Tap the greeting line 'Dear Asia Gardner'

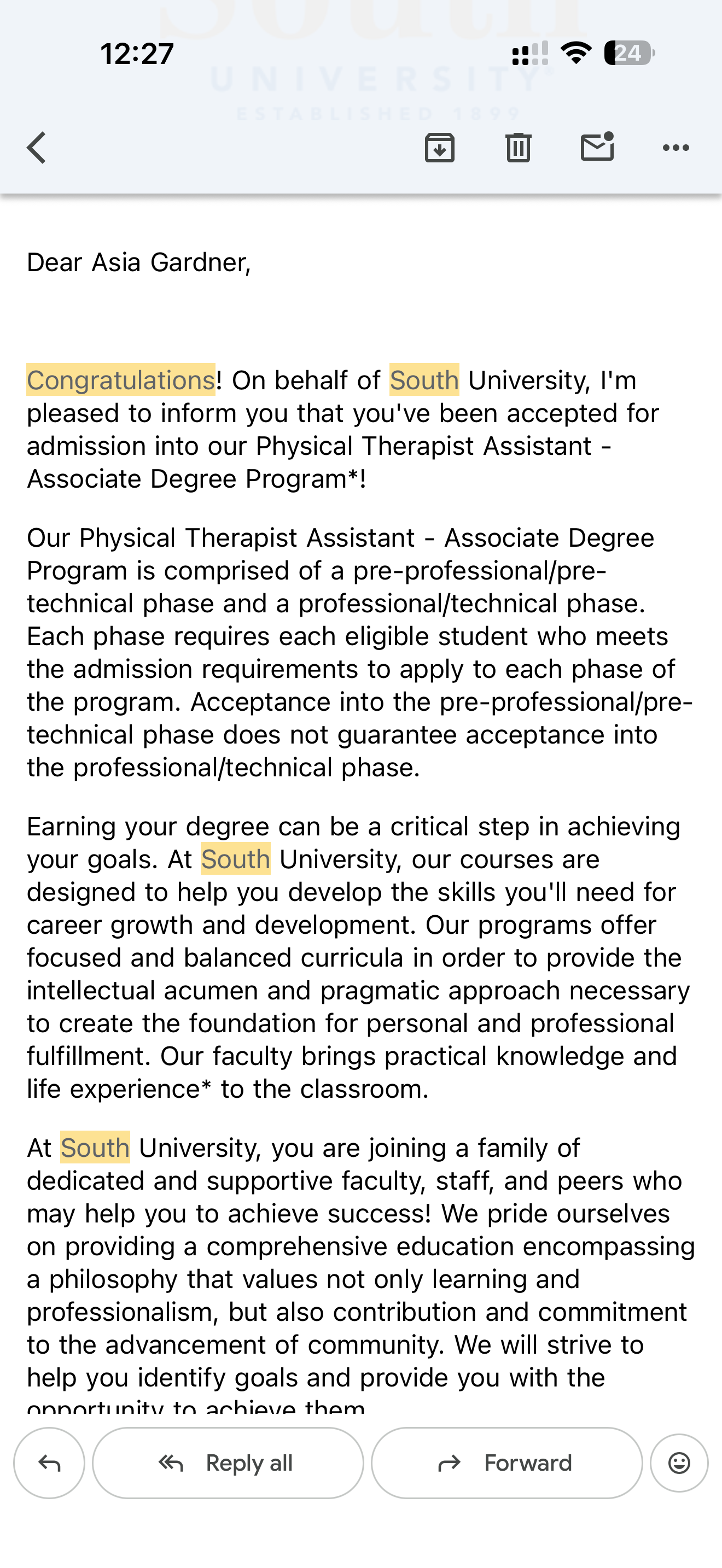click(x=139, y=262)
